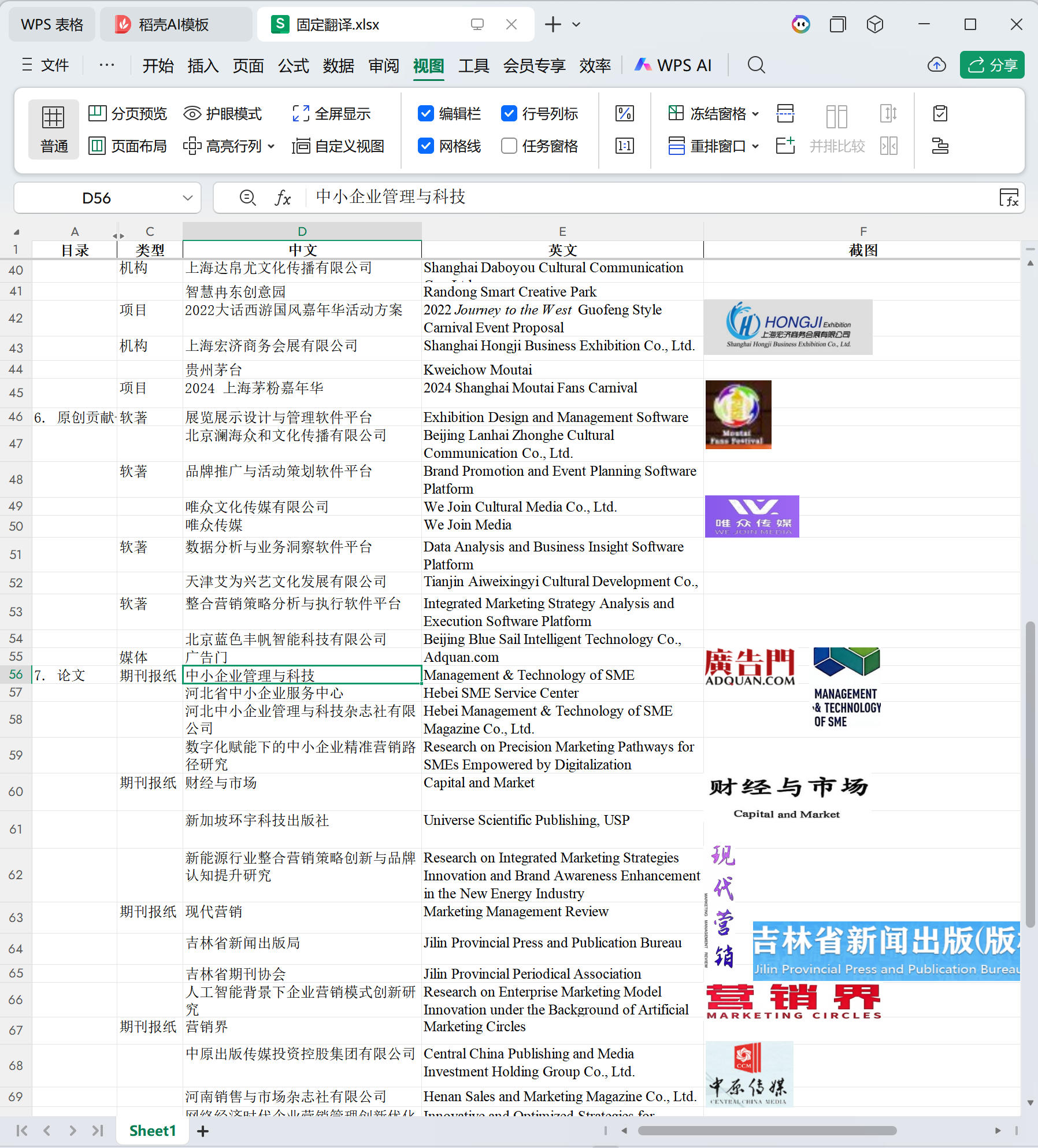Open the 审阅 Review ribbon tab
Viewport: 1038px width, 1148px height.
pos(384,65)
